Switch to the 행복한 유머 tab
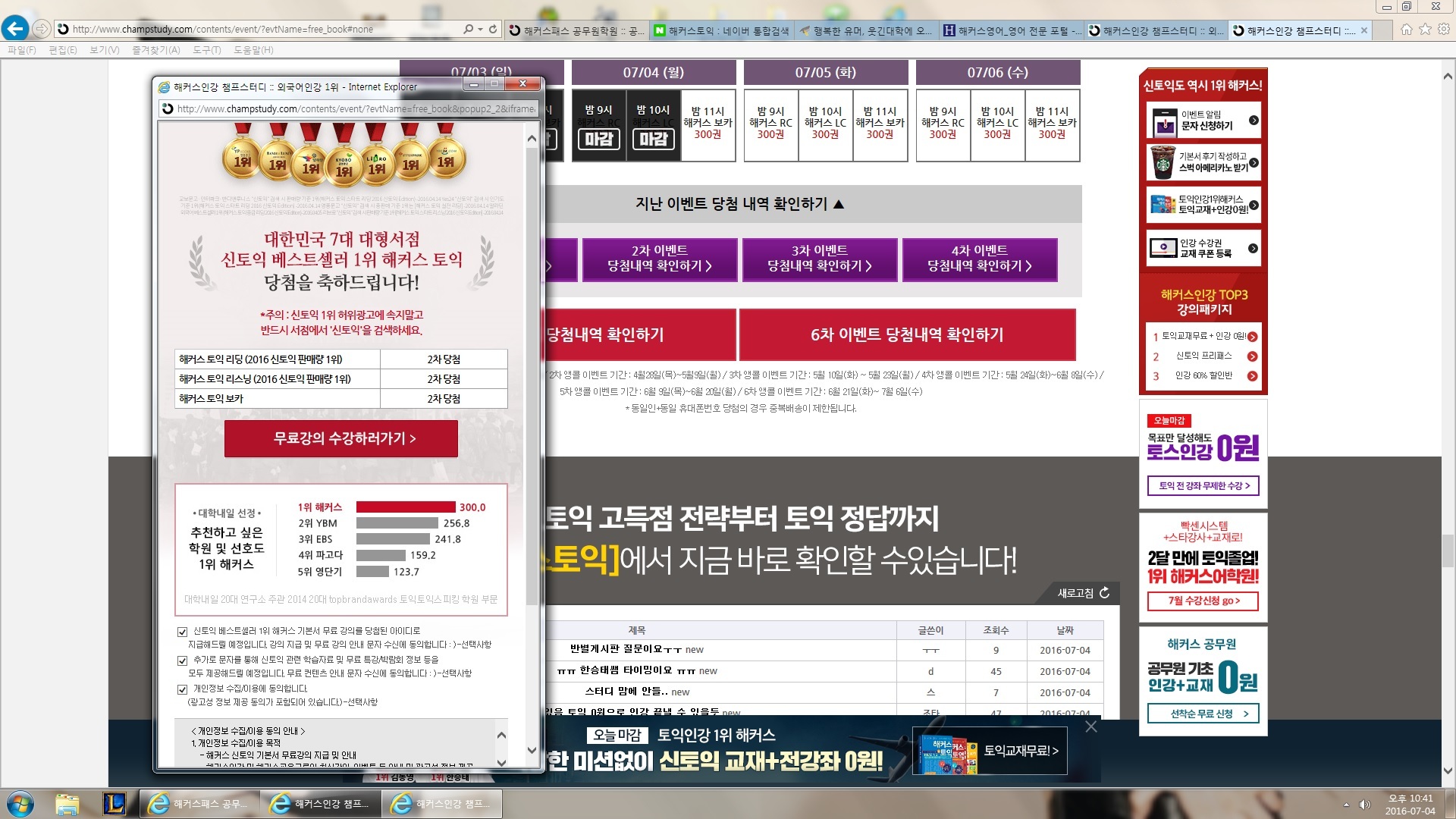Image resolution: width=1456 pixels, height=819 pixels. (866, 30)
